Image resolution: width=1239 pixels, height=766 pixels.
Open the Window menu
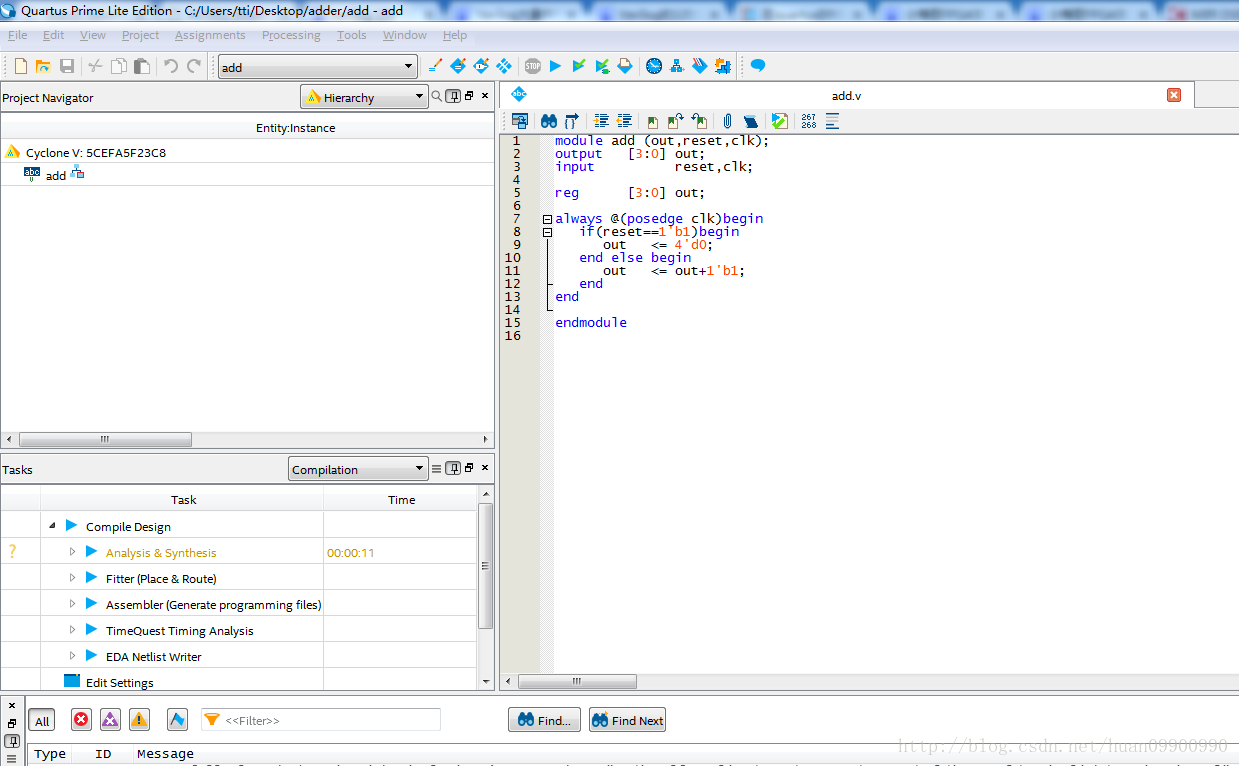tap(405, 35)
